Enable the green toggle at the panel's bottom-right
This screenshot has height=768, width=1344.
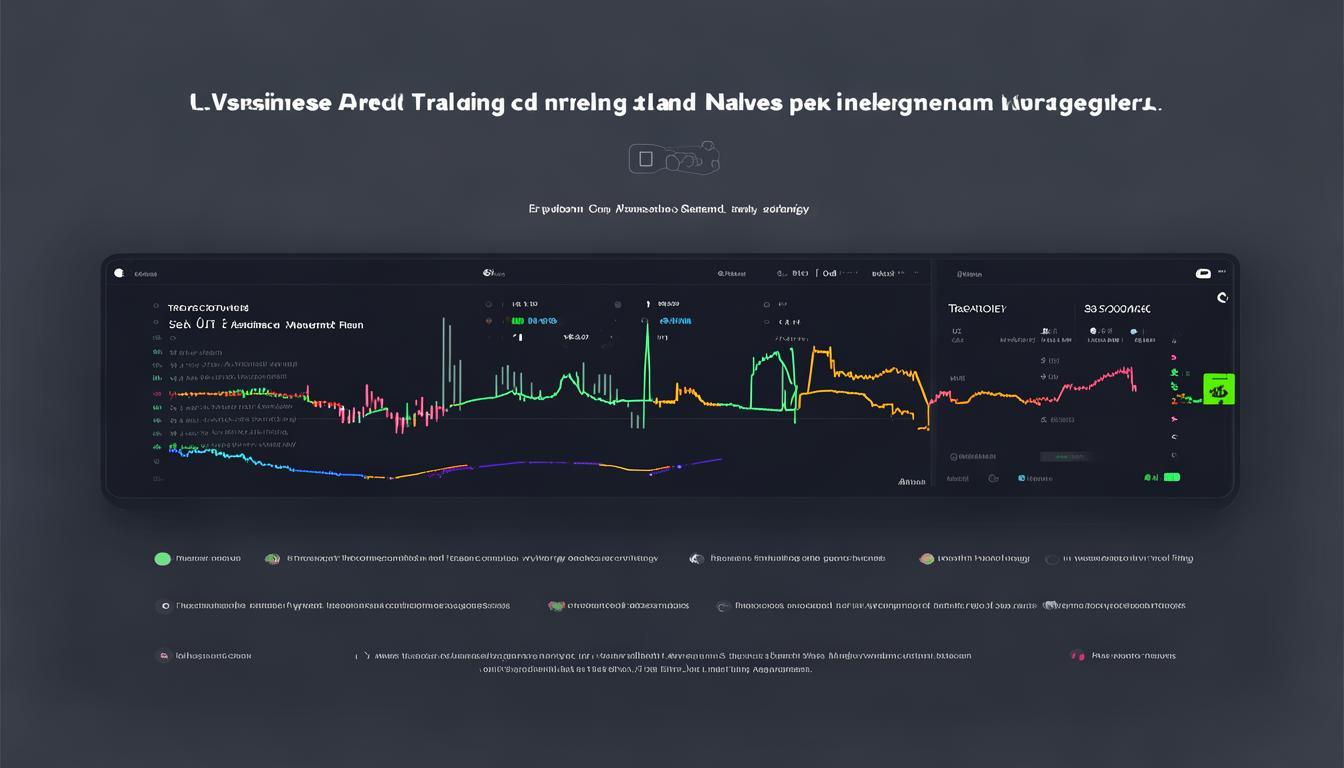[1171, 477]
